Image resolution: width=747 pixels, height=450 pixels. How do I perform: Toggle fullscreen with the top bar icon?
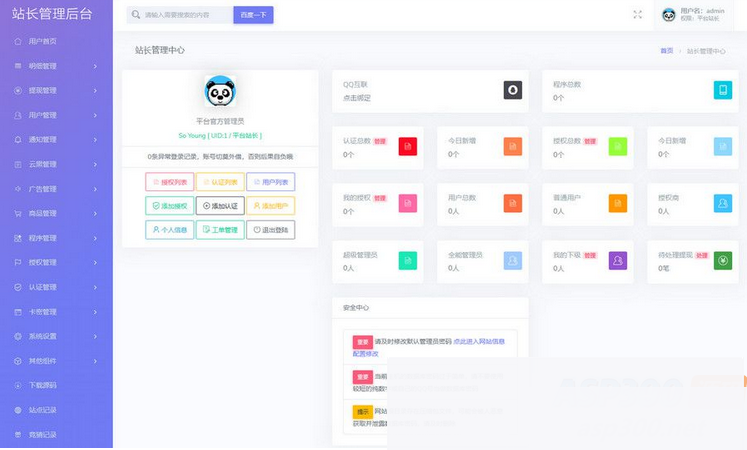pos(638,15)
